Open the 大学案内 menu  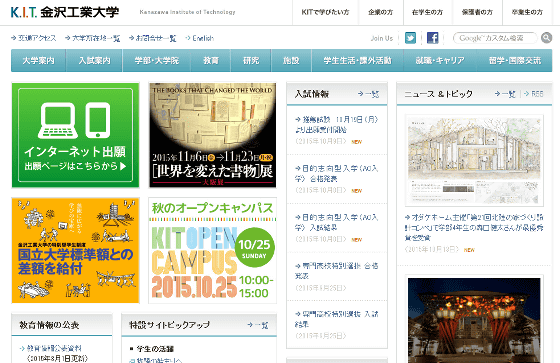(39, 60)
